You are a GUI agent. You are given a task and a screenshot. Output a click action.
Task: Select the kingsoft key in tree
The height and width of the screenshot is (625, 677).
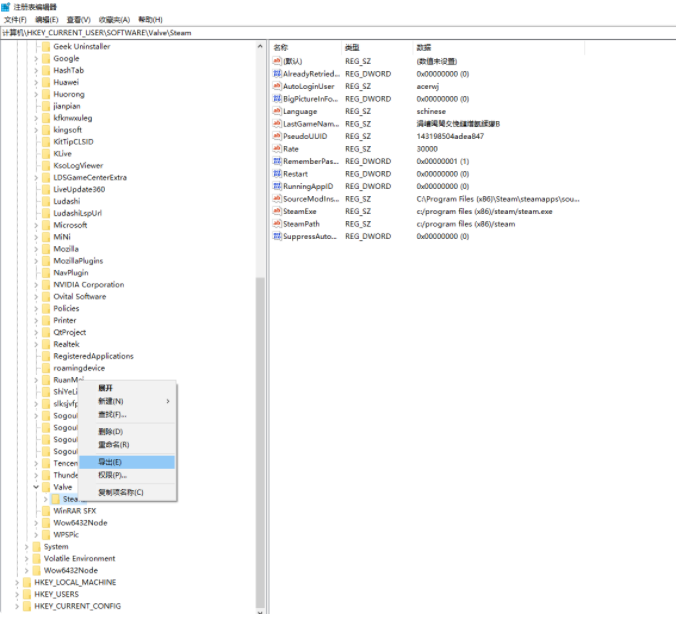coord(67,130)
